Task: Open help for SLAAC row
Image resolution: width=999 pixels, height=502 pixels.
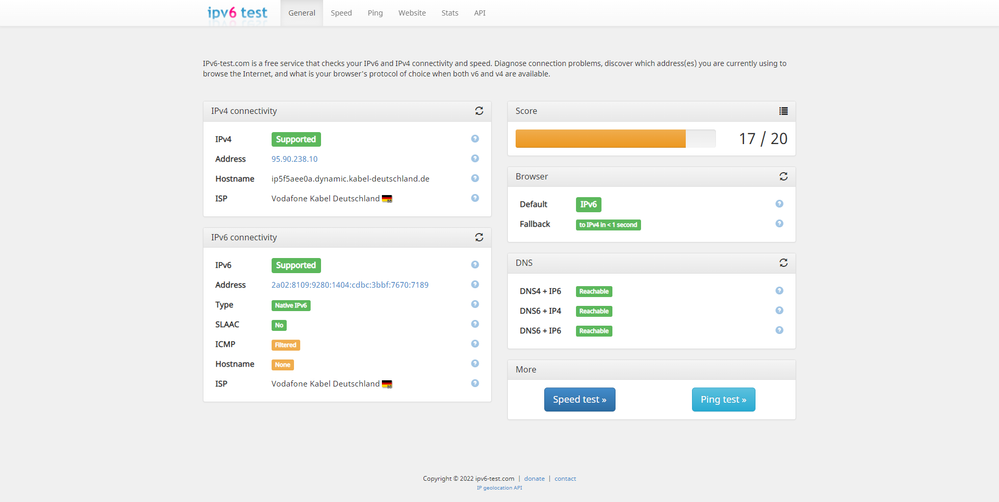Action: pyautogui.click(x=475, y=324)
